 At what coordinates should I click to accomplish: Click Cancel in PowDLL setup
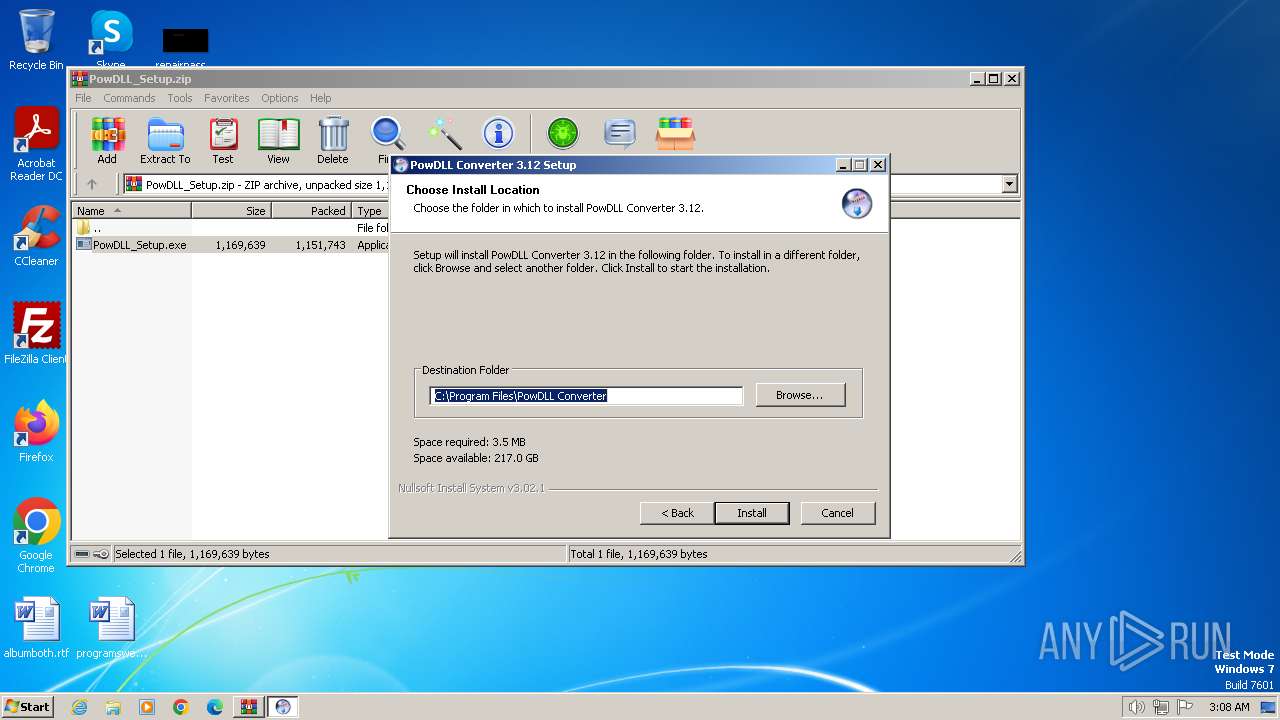pos(837,513)
